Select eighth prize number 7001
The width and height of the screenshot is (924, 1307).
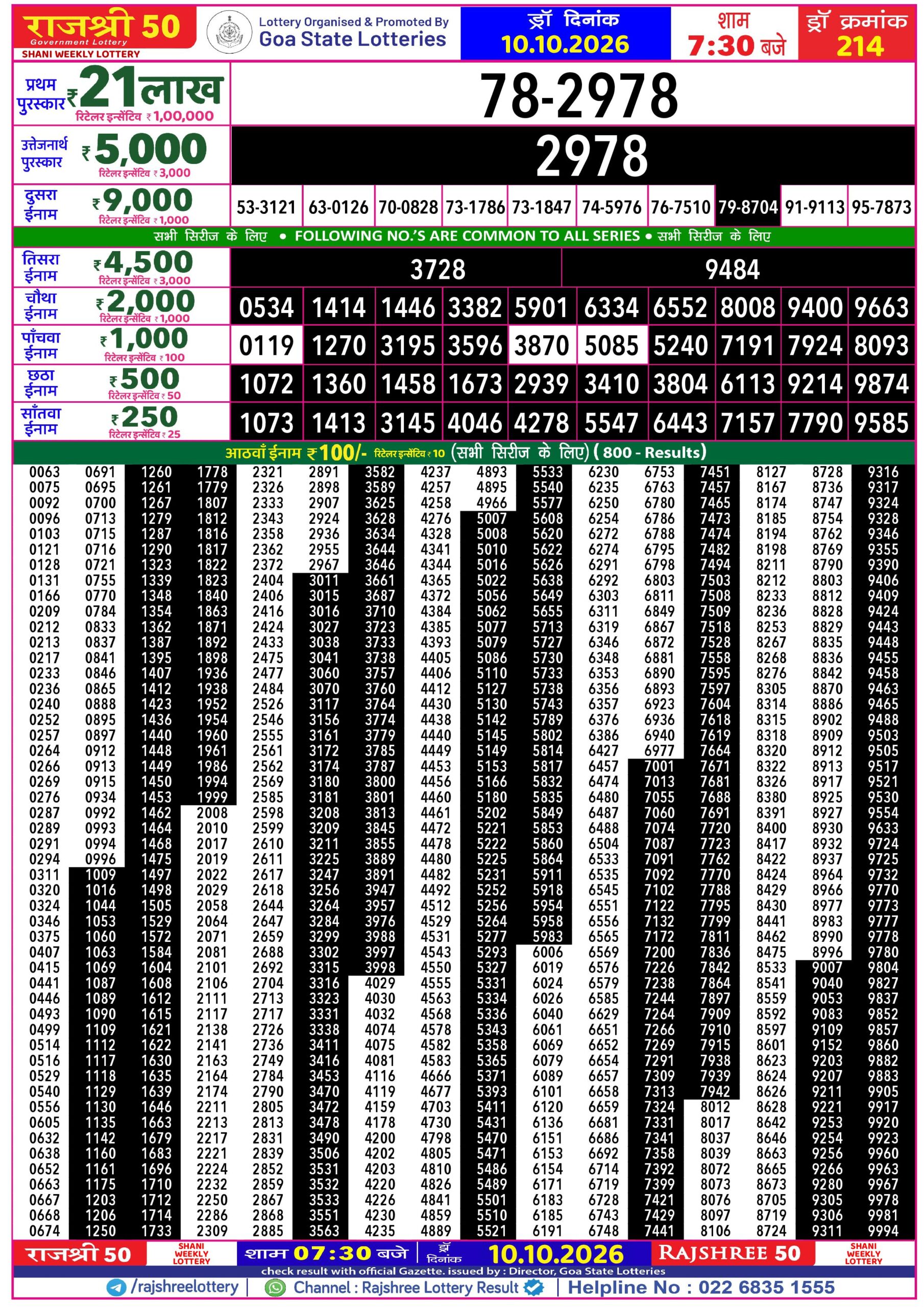659,766
